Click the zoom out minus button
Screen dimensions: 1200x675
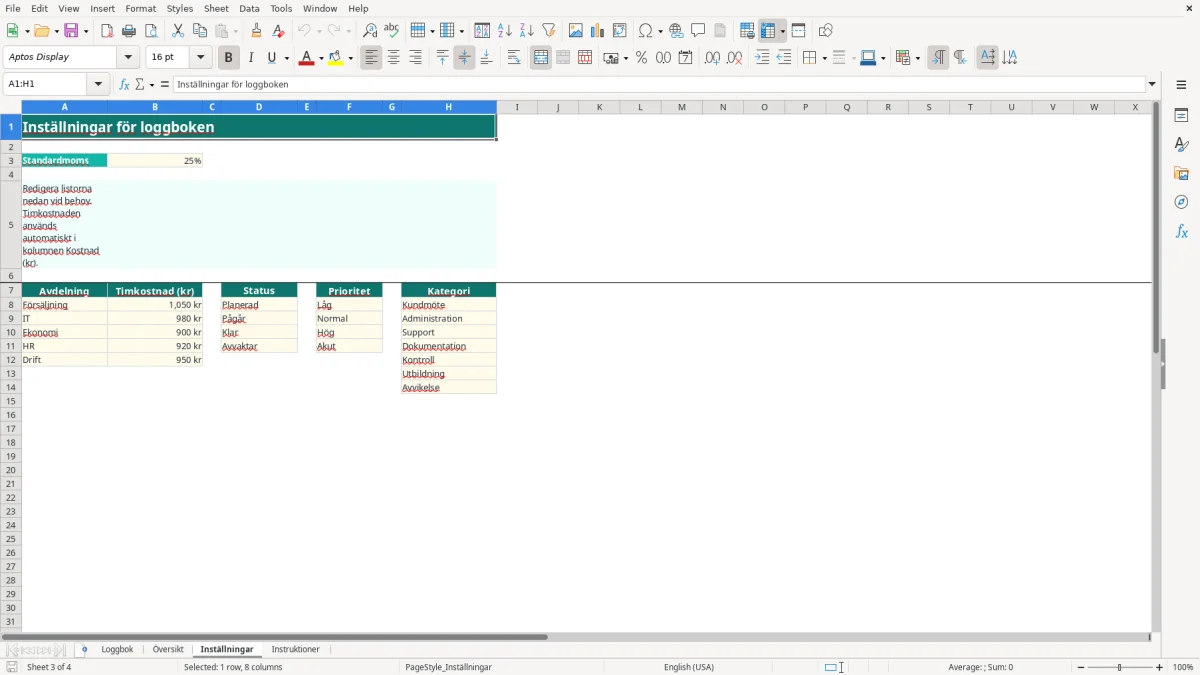[1081, 667]
